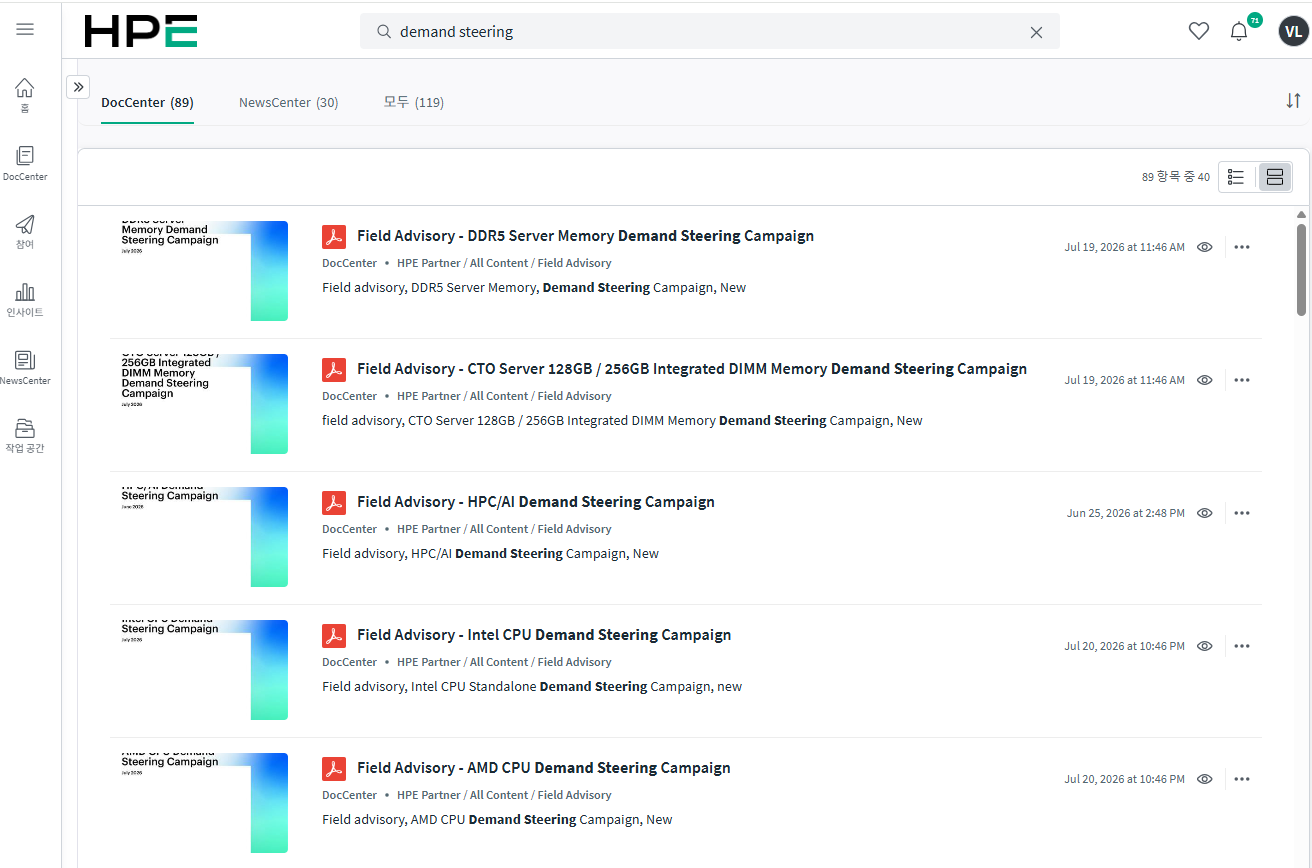Switch to compact list view
This screenshot has height=868, width=1312.
click(1236, 177)
